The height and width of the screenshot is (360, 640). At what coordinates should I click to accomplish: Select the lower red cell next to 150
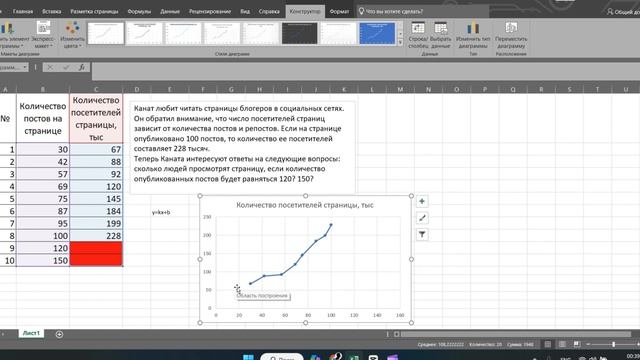coord(96,260)
